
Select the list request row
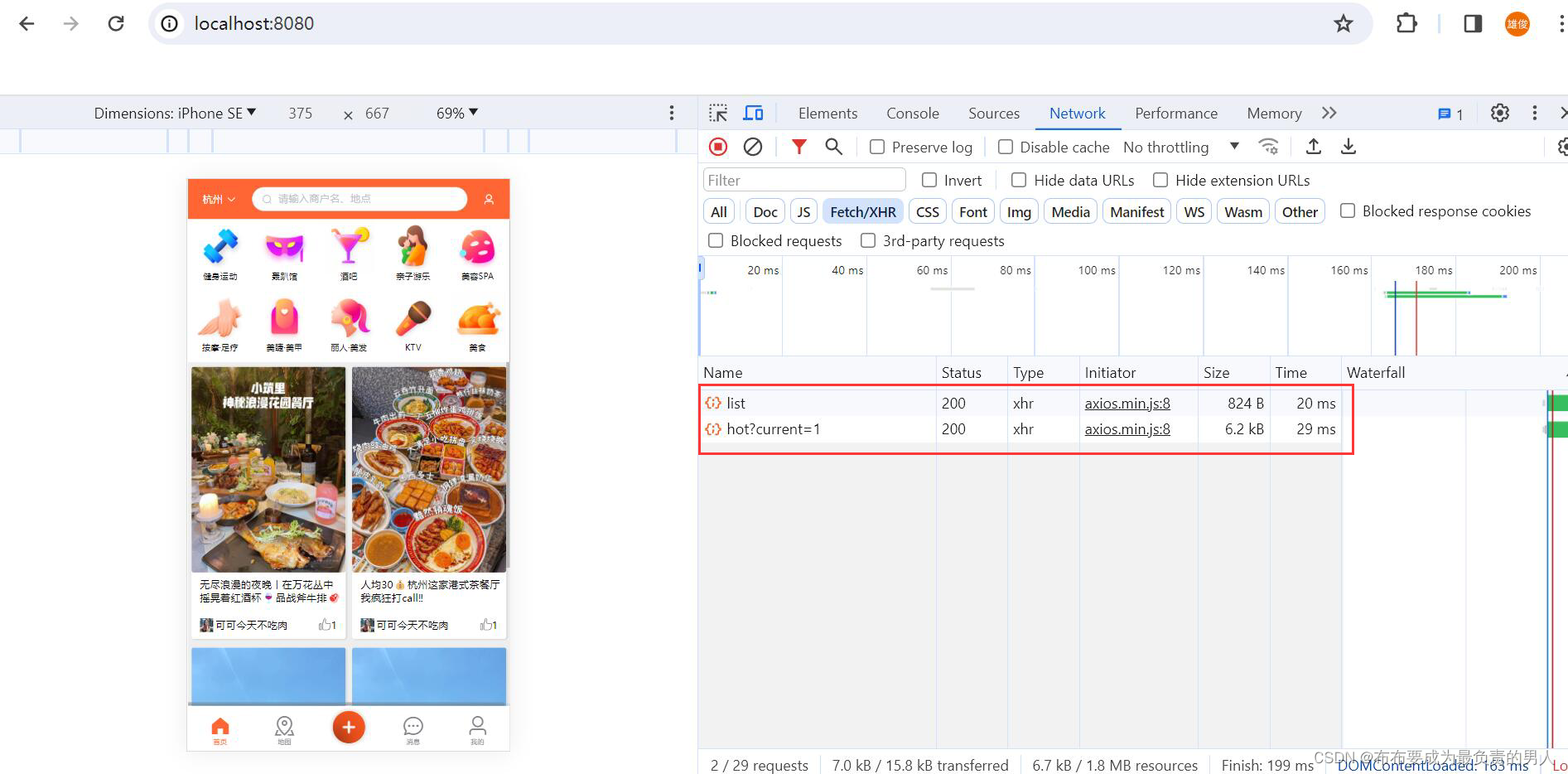1020,403
